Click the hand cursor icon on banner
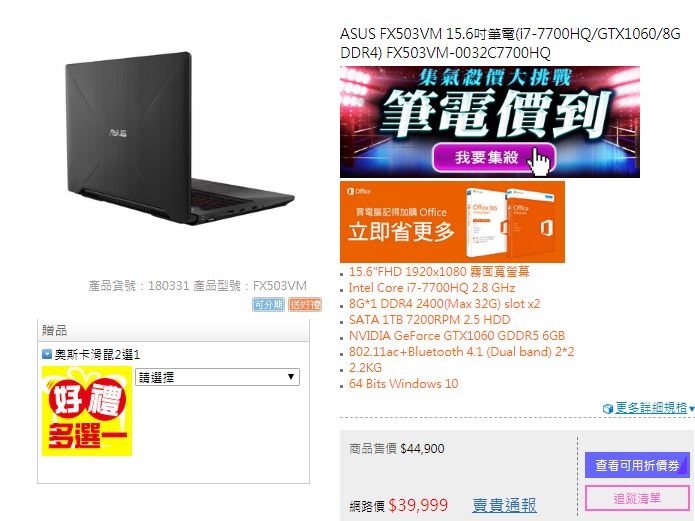695x521 pixels. coord(540,161)
